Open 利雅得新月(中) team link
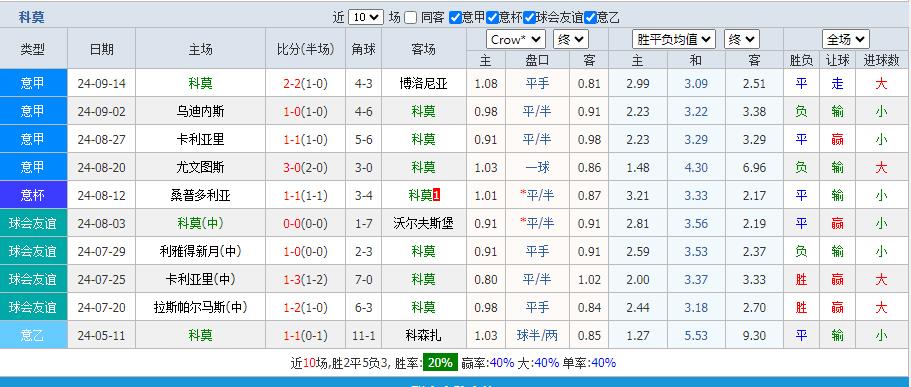 point(200,251)
